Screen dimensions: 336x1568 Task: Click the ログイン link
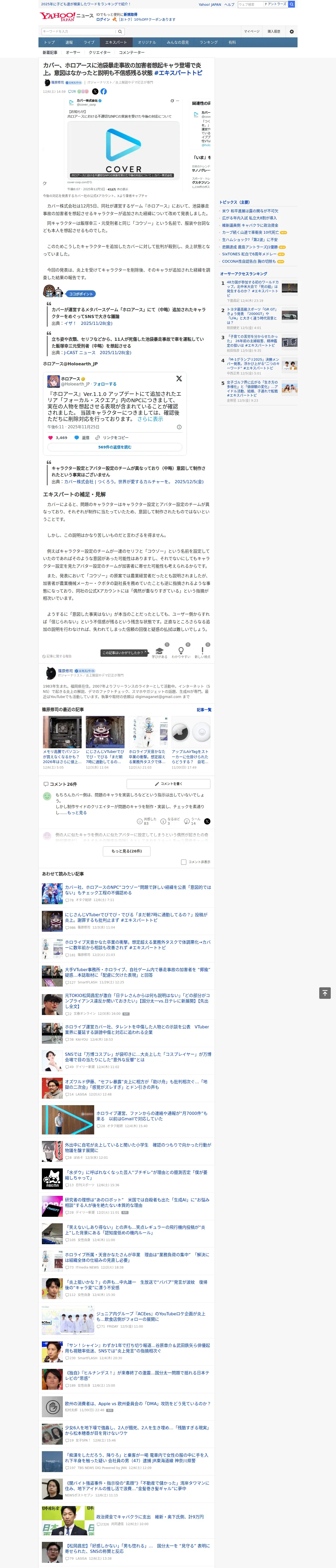point(103,20)
